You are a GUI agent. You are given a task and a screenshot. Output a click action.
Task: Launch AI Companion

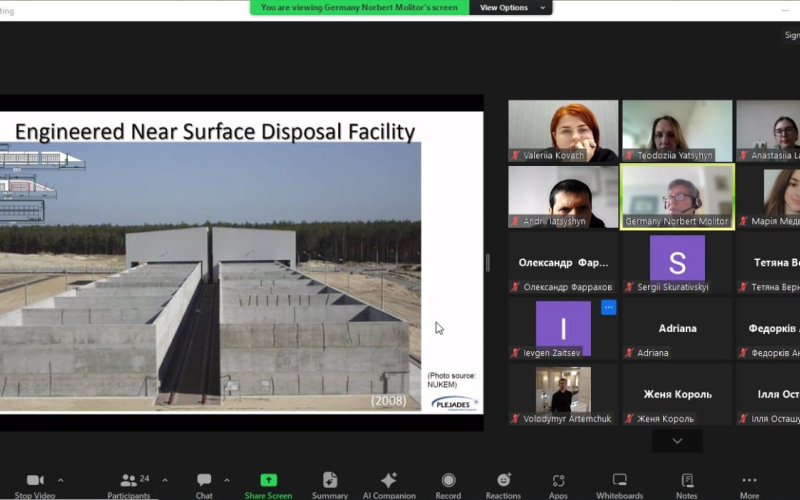[x=389, y=486]
